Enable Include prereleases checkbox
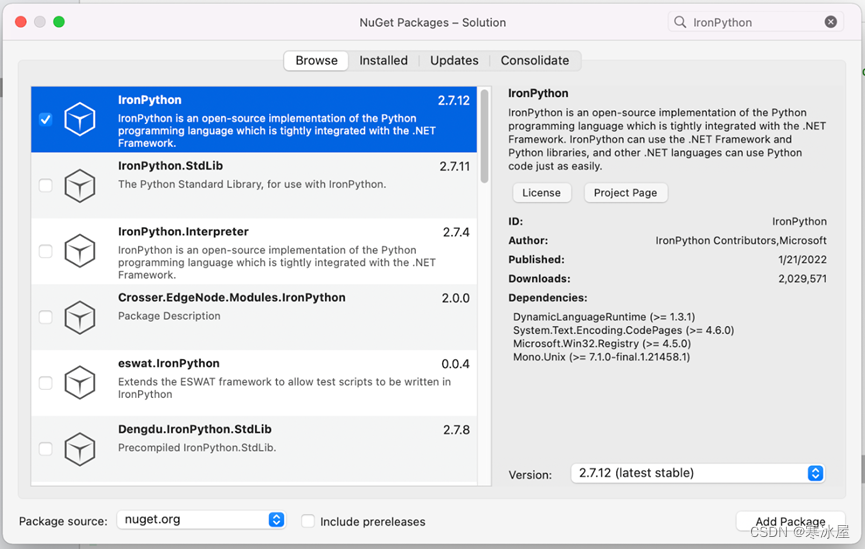This screenshot has width=865, height=549. coord(308,521)
